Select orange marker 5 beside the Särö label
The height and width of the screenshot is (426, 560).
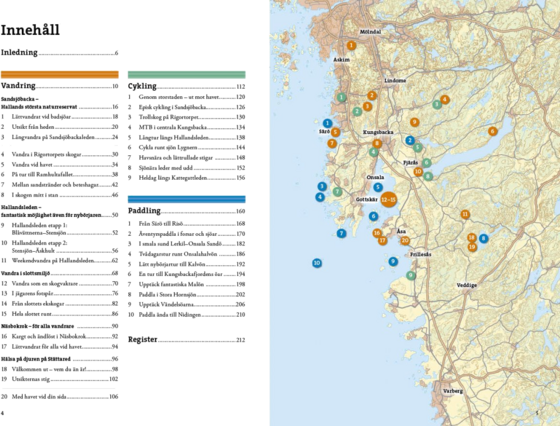(x=335, y=132)
